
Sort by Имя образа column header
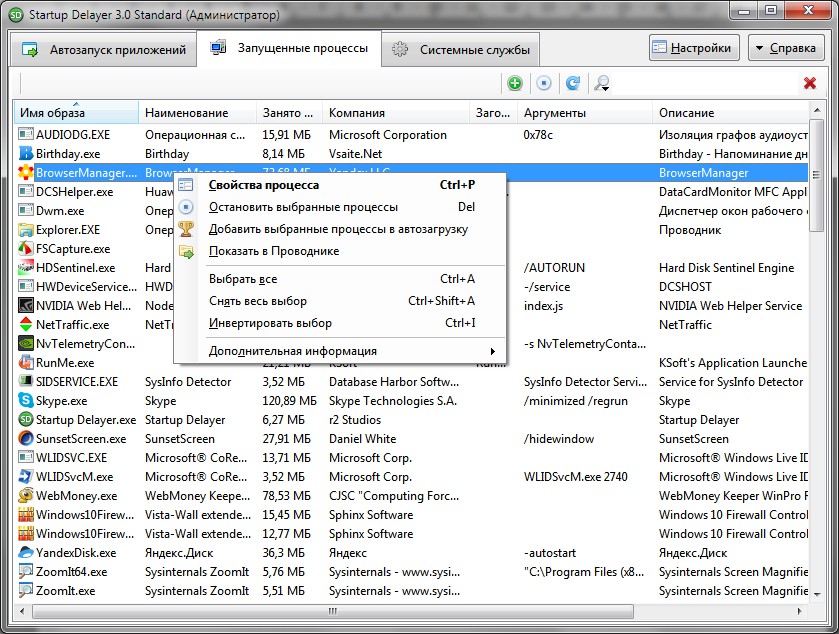[x=76, y=113]
